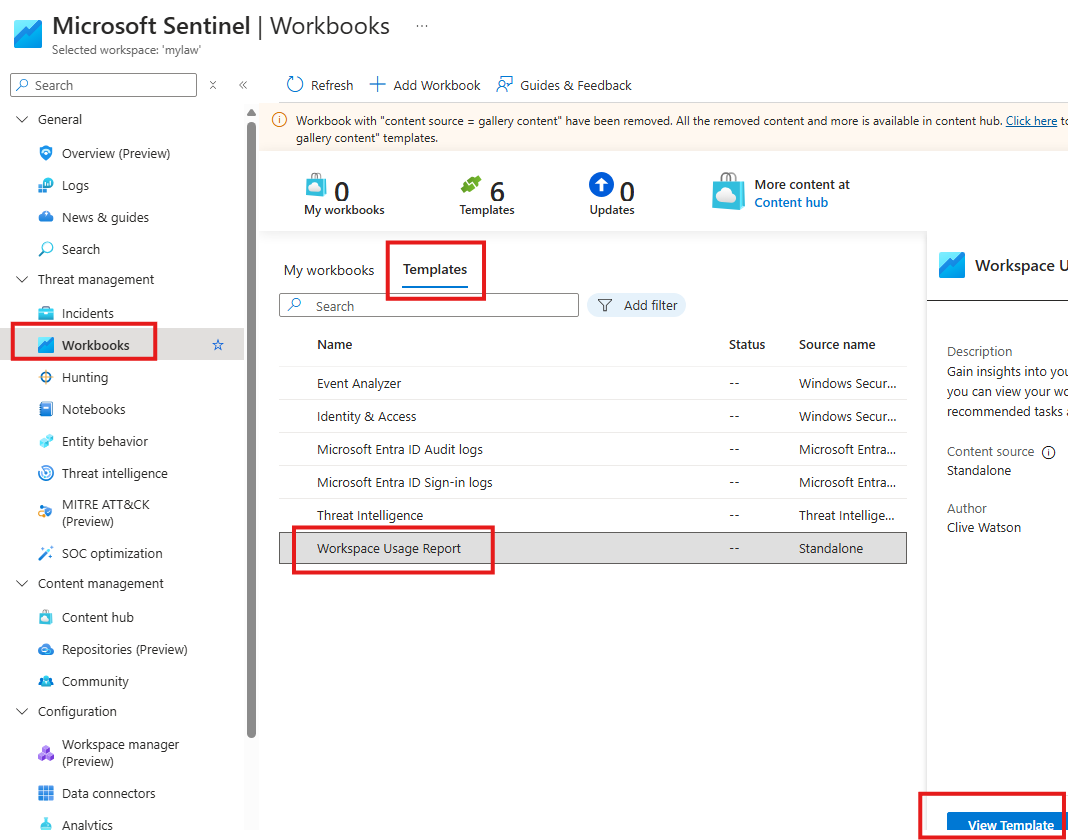Click the Guides & Feedback person icon
The image size is (1068, 840).
(x=504, y=84)
